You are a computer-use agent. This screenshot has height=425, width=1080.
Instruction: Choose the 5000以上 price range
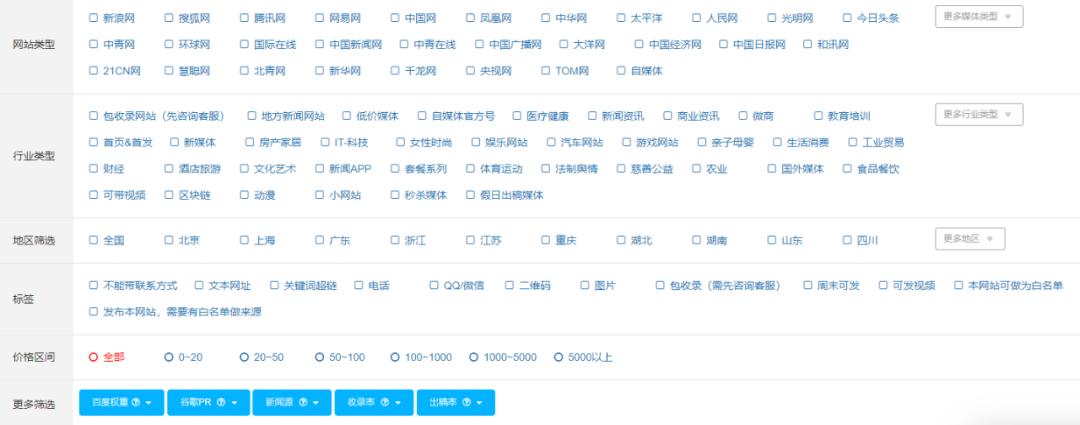pyautogui.click(x=559, y=357)
